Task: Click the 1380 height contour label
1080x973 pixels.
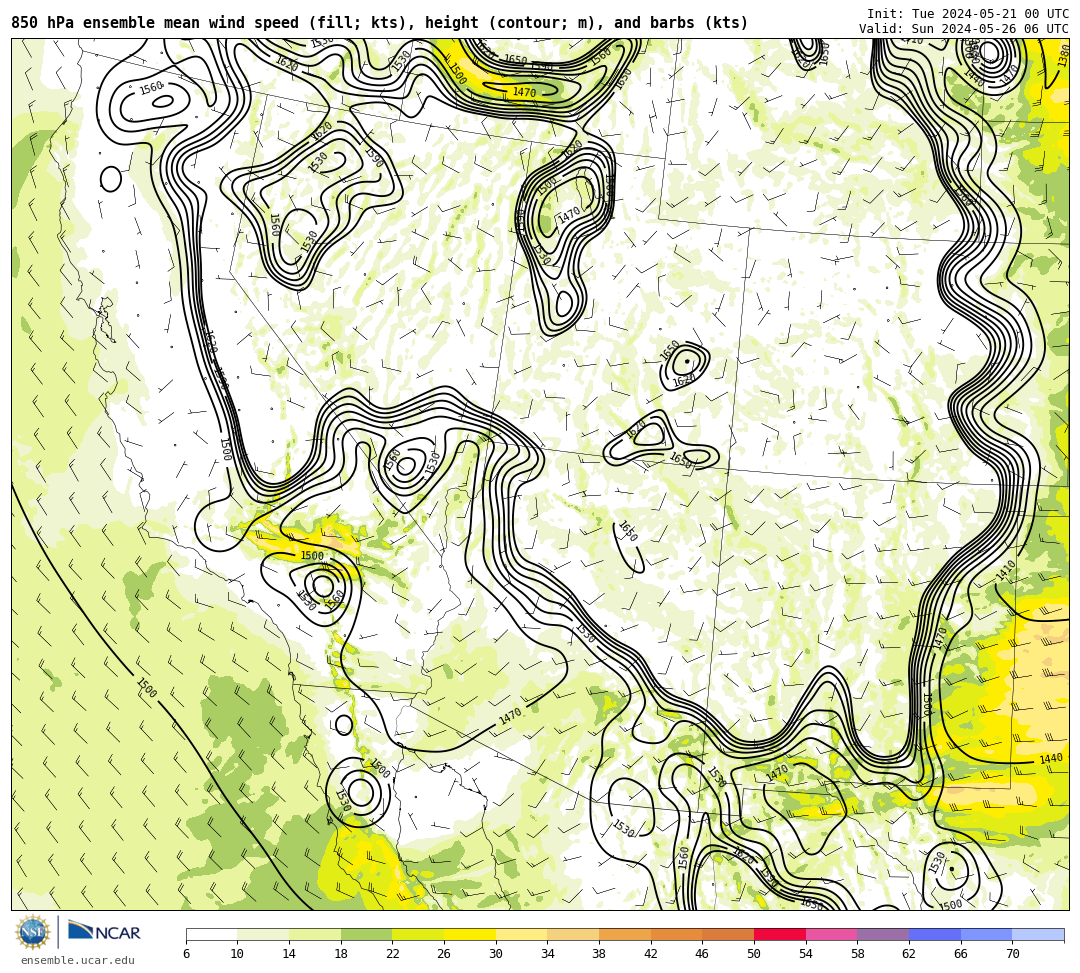Action: (x=1063, y=56)
